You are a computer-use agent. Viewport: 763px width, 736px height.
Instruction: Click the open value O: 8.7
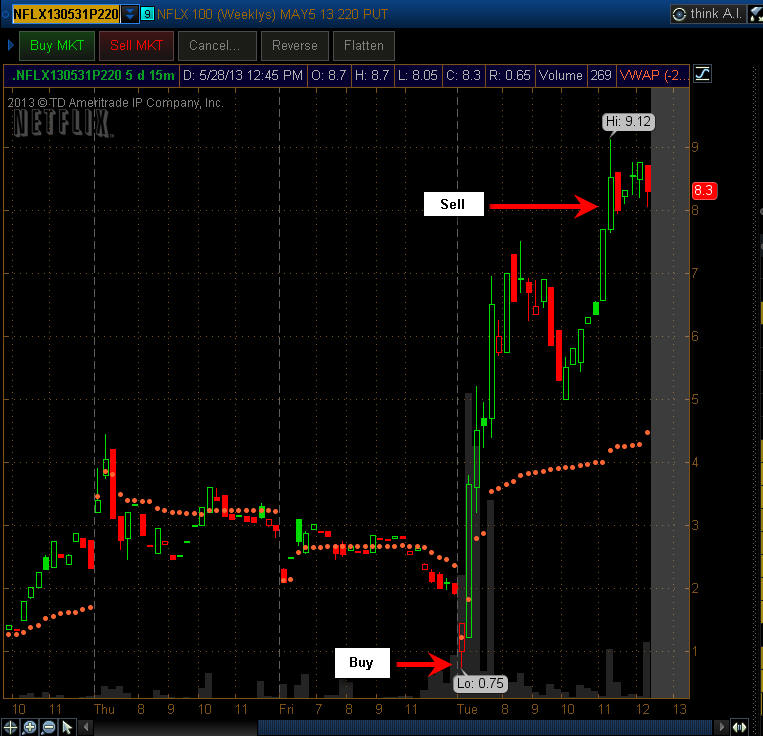(x=328, y=75)
